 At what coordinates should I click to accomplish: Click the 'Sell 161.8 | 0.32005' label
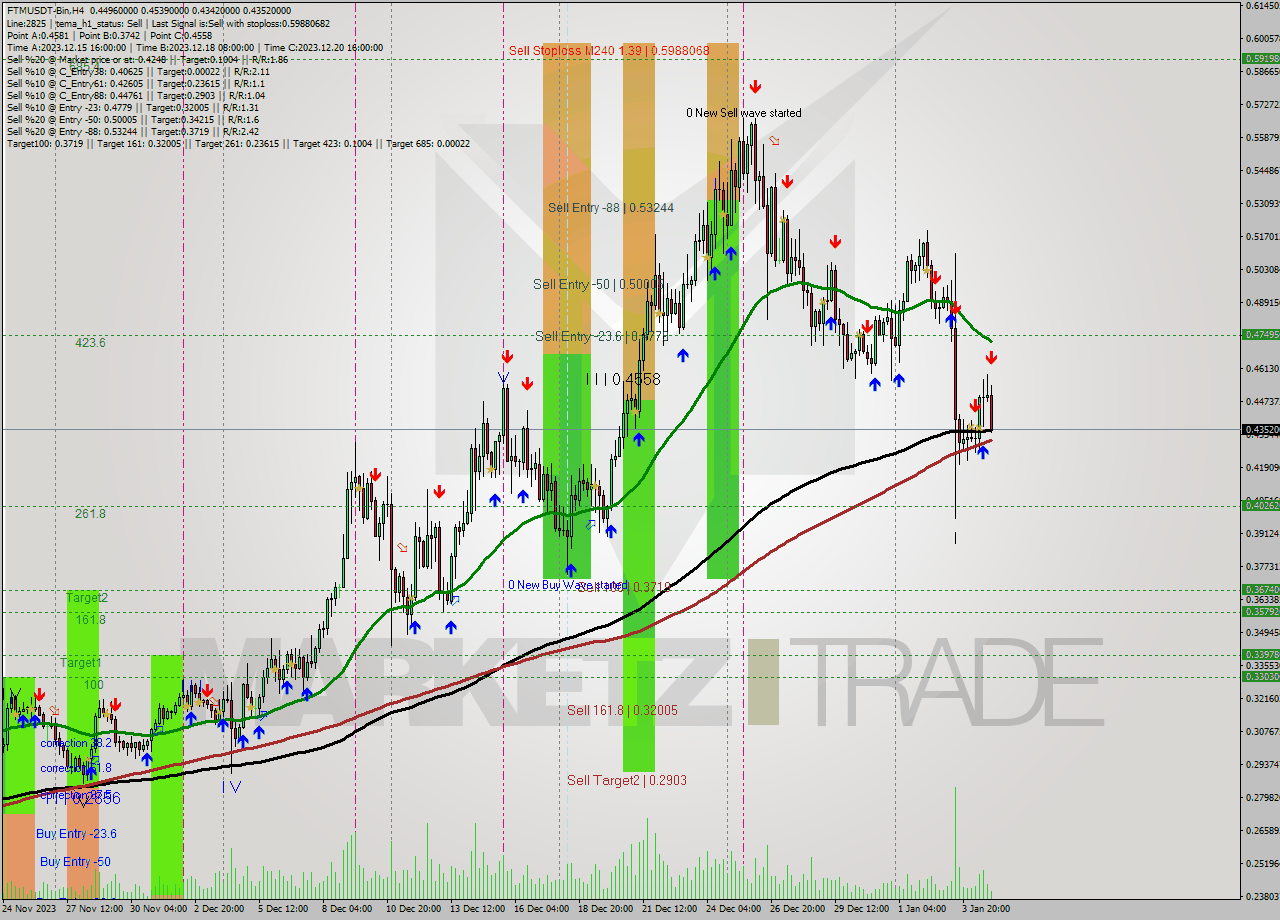click(622, 710)
